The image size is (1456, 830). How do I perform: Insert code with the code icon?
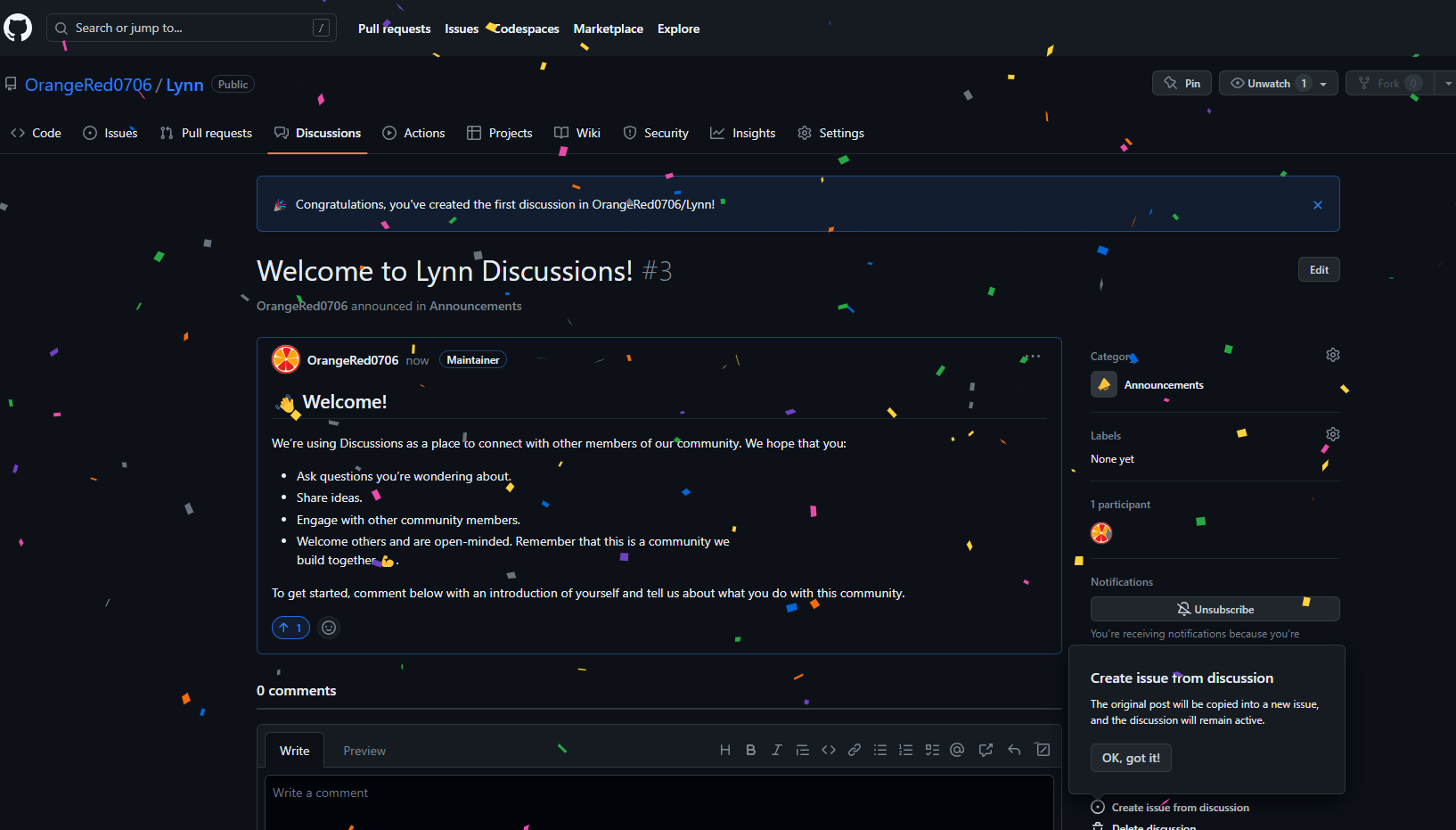point(829,750)
